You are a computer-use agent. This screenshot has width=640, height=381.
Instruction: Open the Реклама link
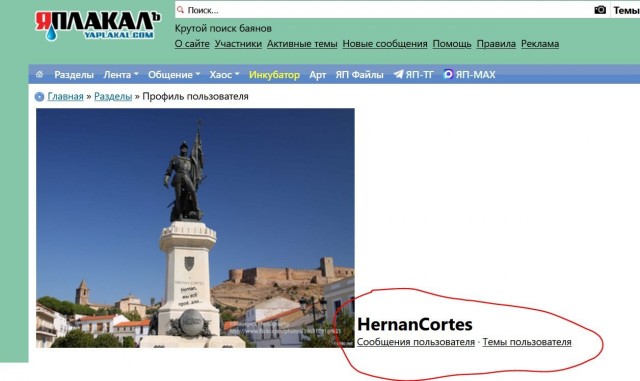(540, 44)
